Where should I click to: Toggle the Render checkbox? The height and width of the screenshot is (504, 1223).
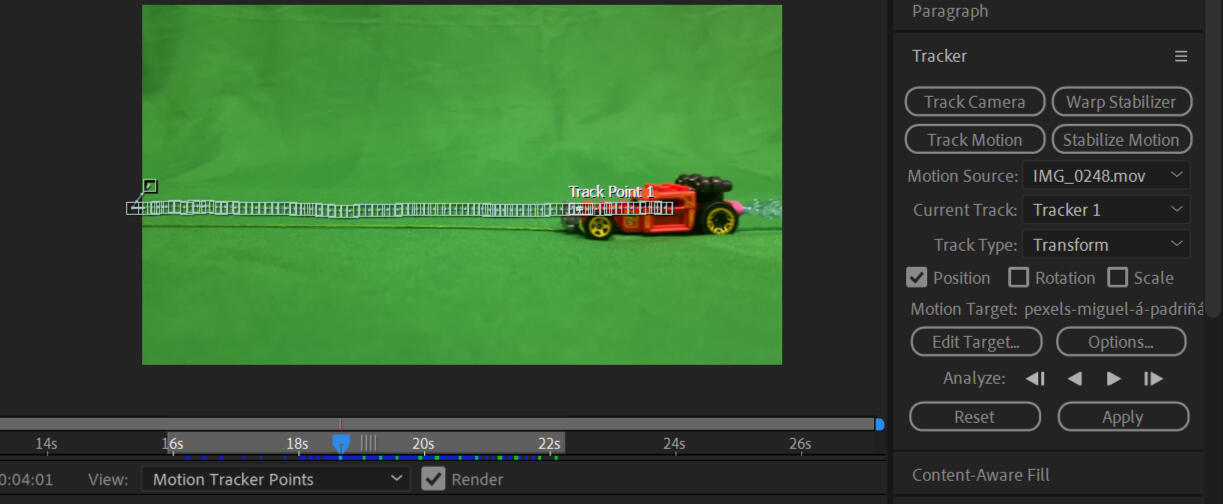433,479
